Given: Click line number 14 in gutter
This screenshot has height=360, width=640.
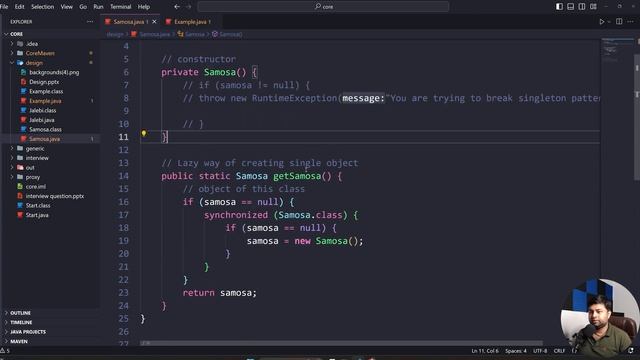Looking at the screenshot, I should click(123, 176).
